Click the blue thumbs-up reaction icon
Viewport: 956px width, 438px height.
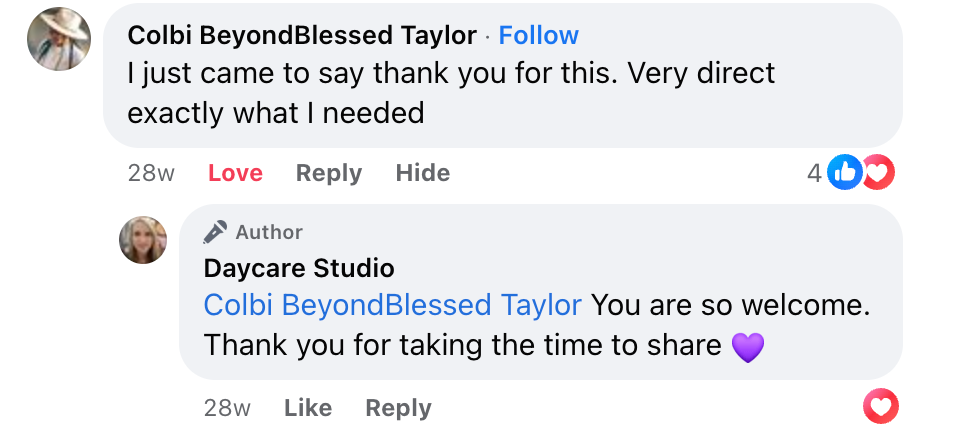845,173
